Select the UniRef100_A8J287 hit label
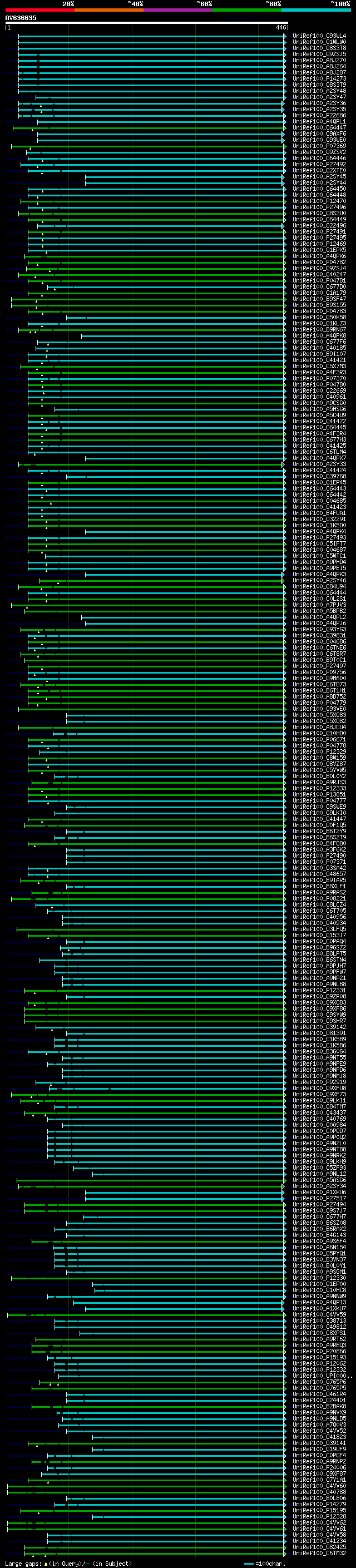The width and height of the screenshot is (356, 1568). point(319,72)
